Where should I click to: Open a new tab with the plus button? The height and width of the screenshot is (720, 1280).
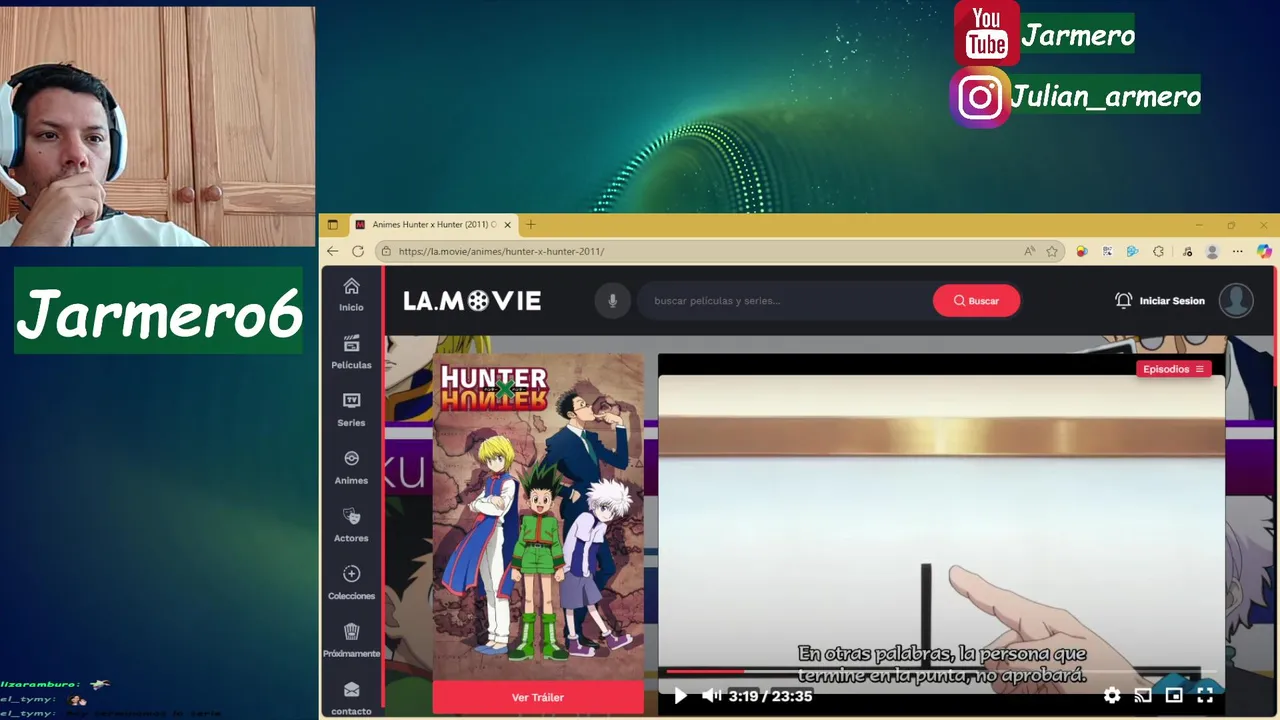click(531, 225)
